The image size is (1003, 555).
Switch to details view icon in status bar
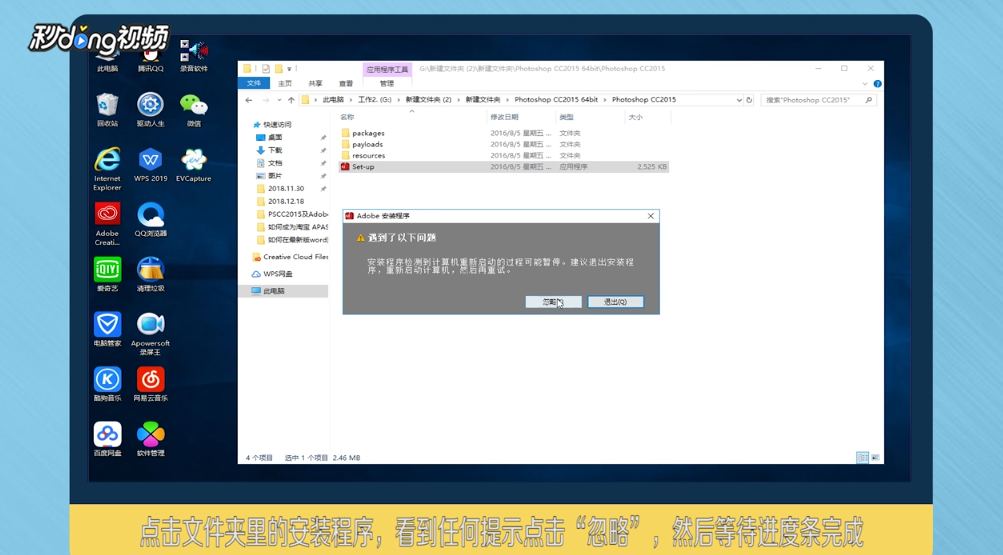(x=862, y=457)
